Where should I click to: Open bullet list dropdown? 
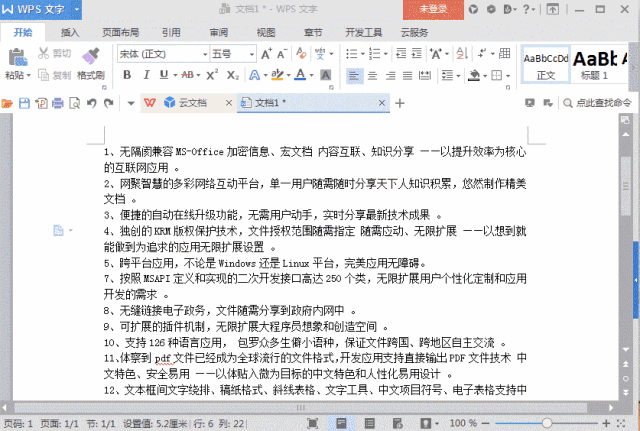[362, 54]
